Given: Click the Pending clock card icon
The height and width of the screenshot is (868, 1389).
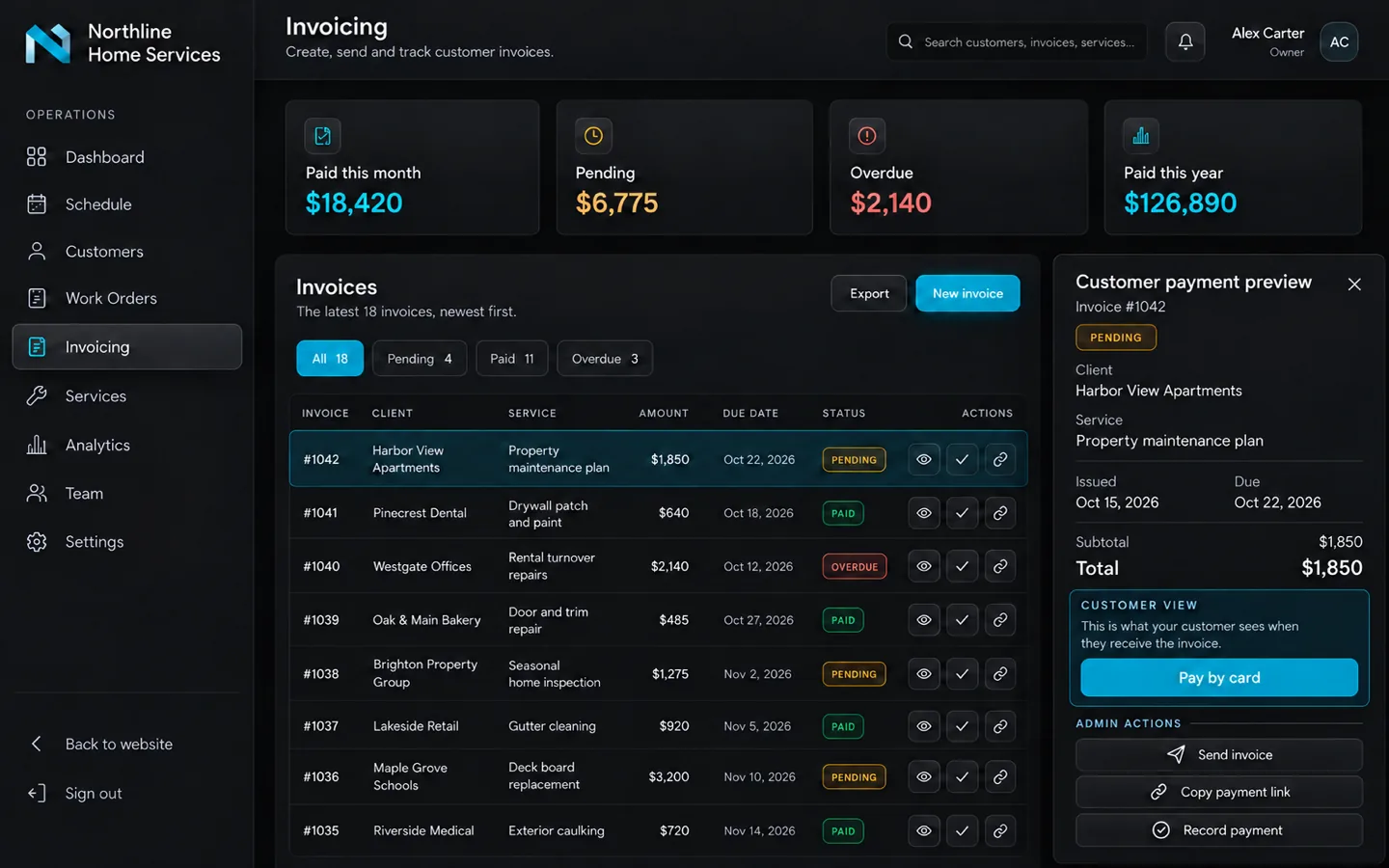Looking at the screenshot, I should pos(593,136).
